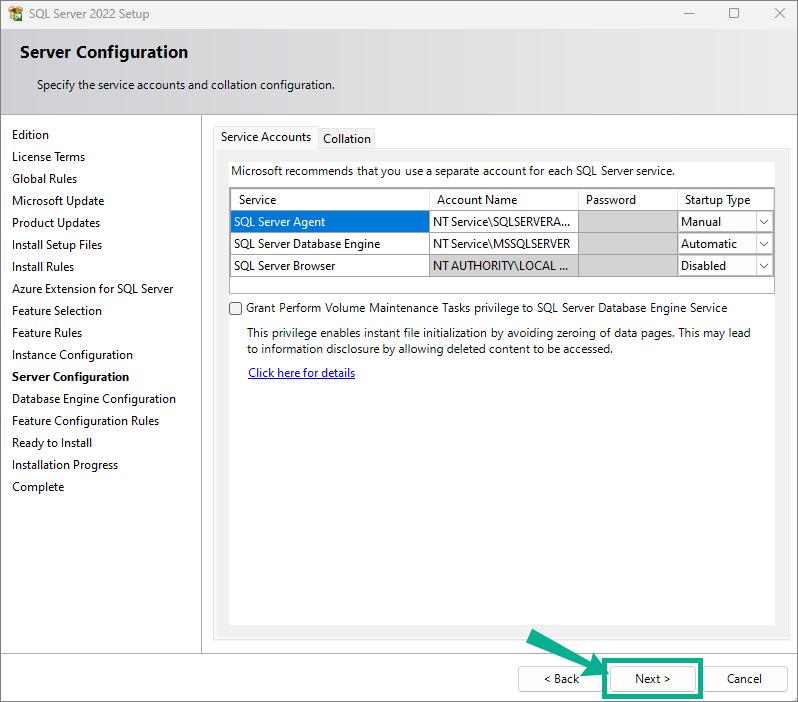Viewport: 798px width, 702px height.
Task: Select Edition in the setup steps list
Action: pyautogui.click(x=31, y=135)
